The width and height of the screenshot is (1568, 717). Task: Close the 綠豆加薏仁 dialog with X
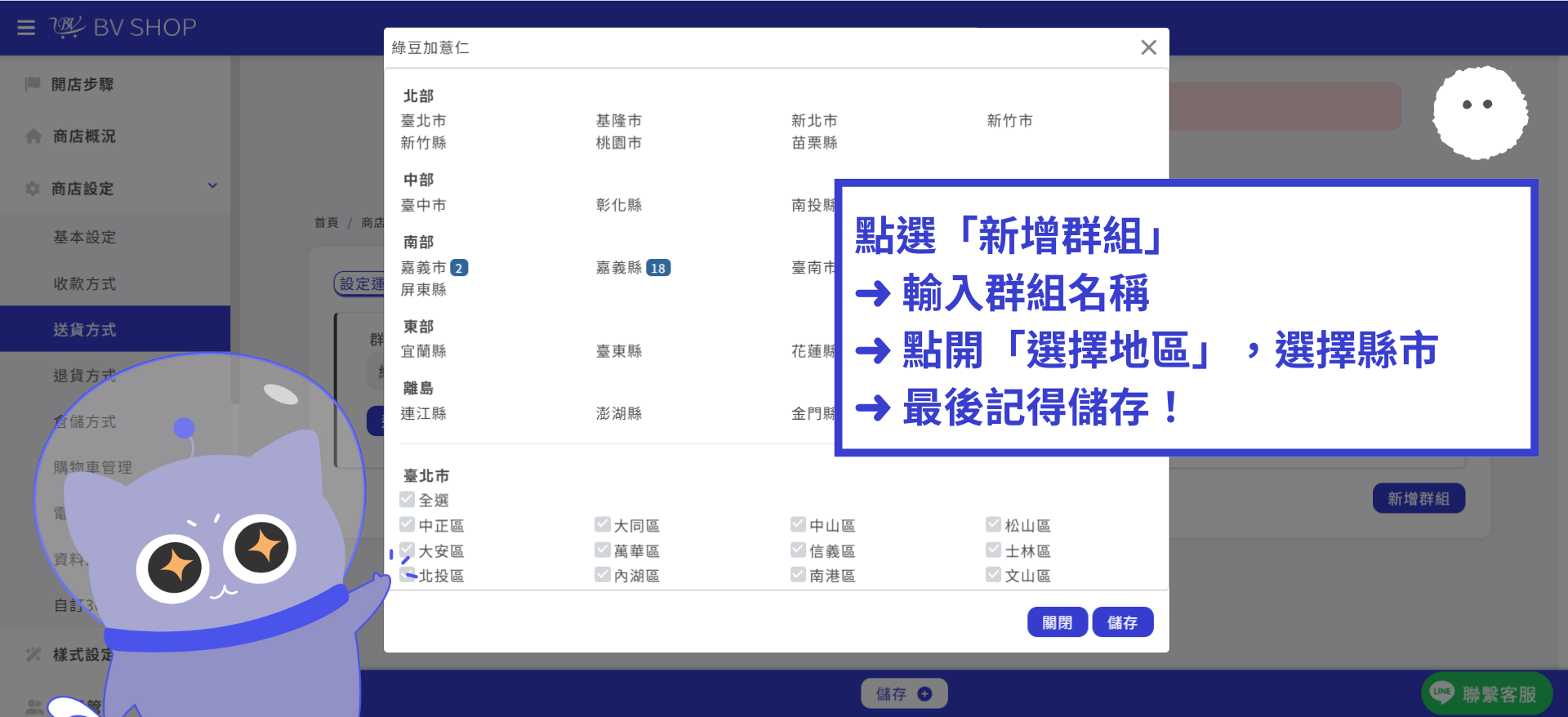pos(1148,47)
